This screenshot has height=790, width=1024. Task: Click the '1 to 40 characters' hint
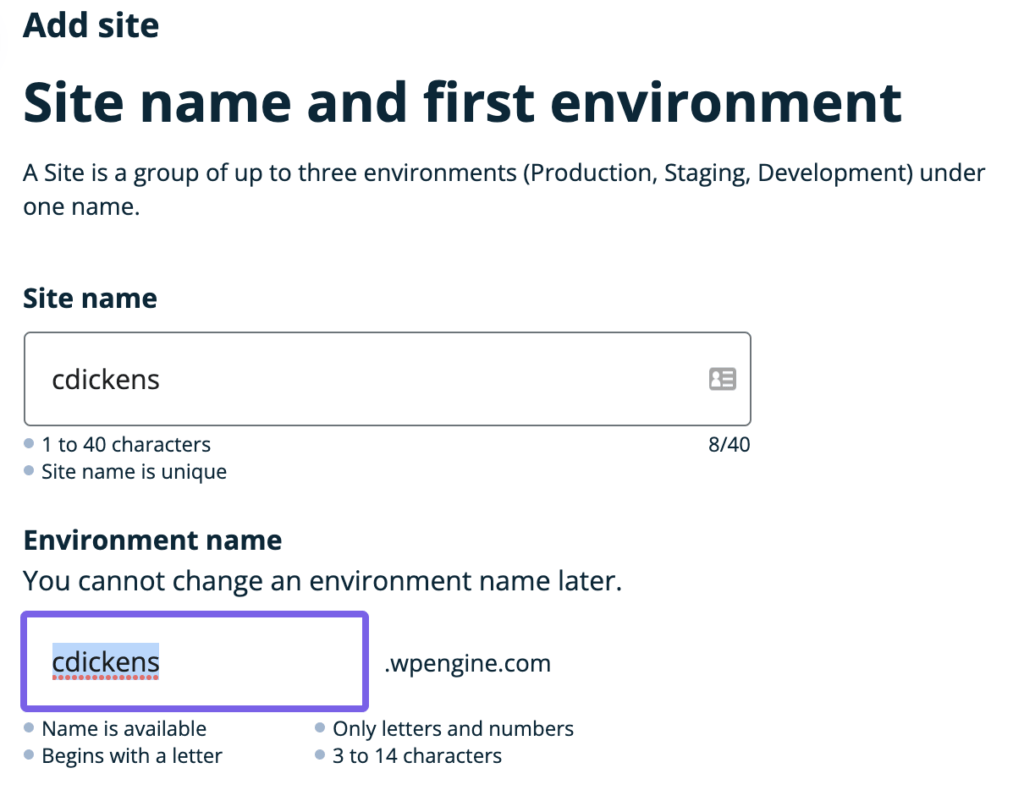[125, 444]
